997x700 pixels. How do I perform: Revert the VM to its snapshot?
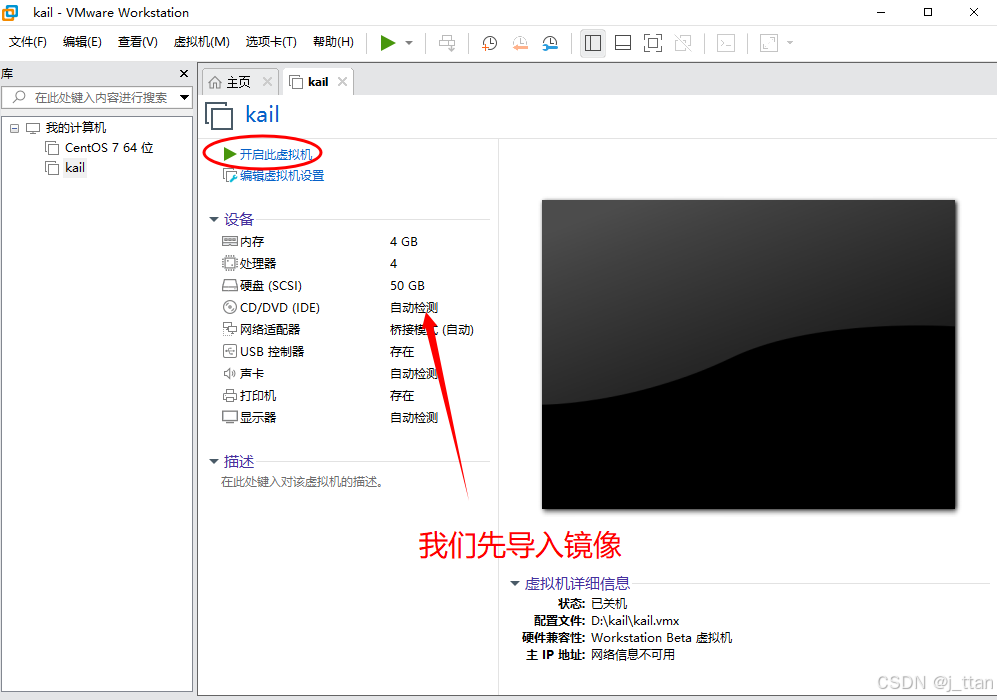pyautogui.click(x=519, y=42)
